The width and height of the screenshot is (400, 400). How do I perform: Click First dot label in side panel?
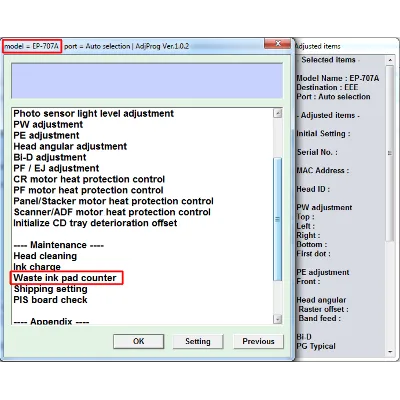point(313,254)
